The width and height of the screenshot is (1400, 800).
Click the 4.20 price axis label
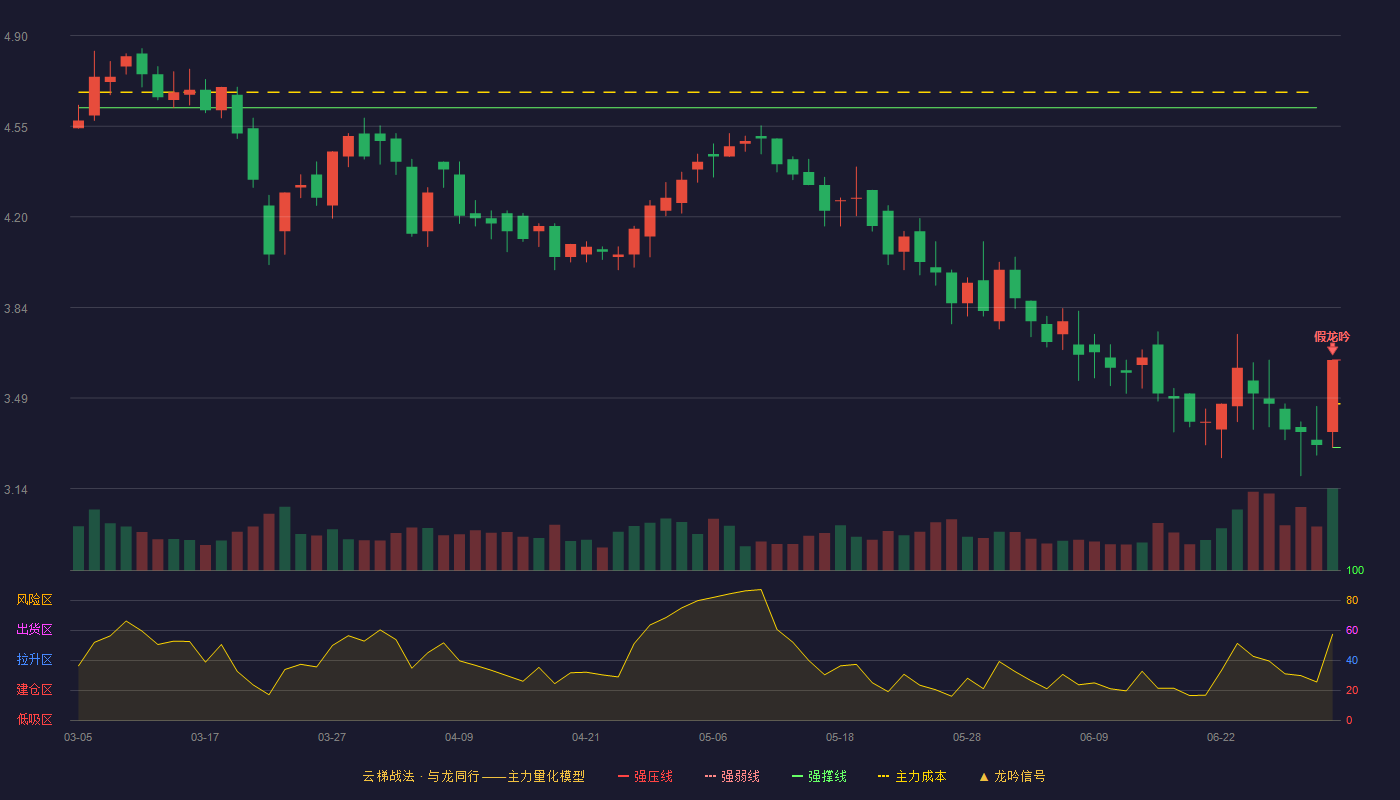[16, 218]
